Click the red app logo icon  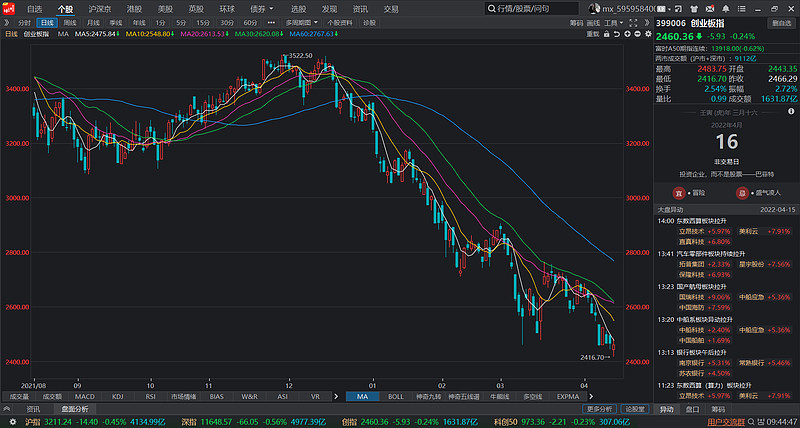coord(8,9)
